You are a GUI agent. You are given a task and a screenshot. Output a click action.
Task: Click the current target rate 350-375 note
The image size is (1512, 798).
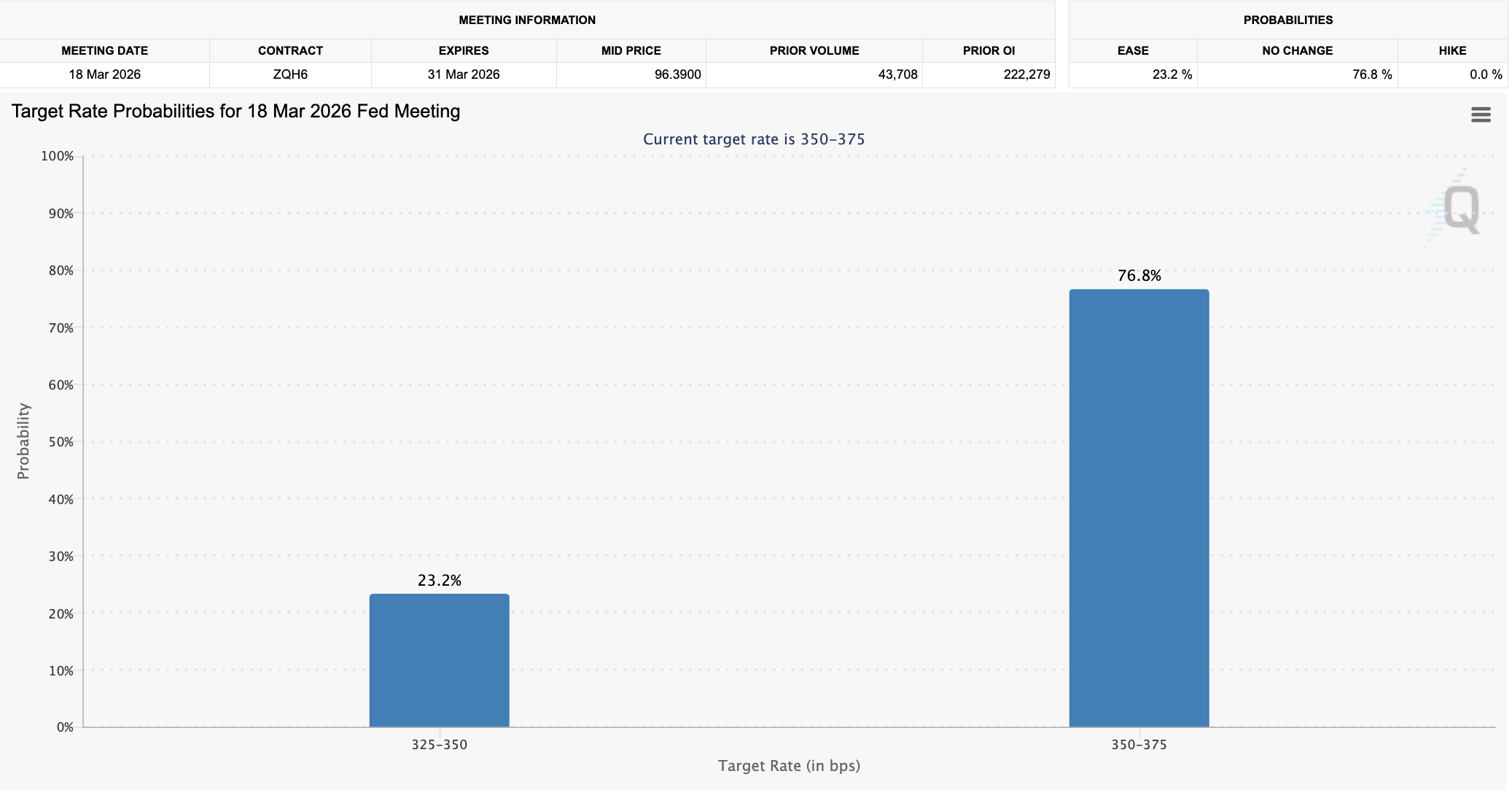coord(754,139)
